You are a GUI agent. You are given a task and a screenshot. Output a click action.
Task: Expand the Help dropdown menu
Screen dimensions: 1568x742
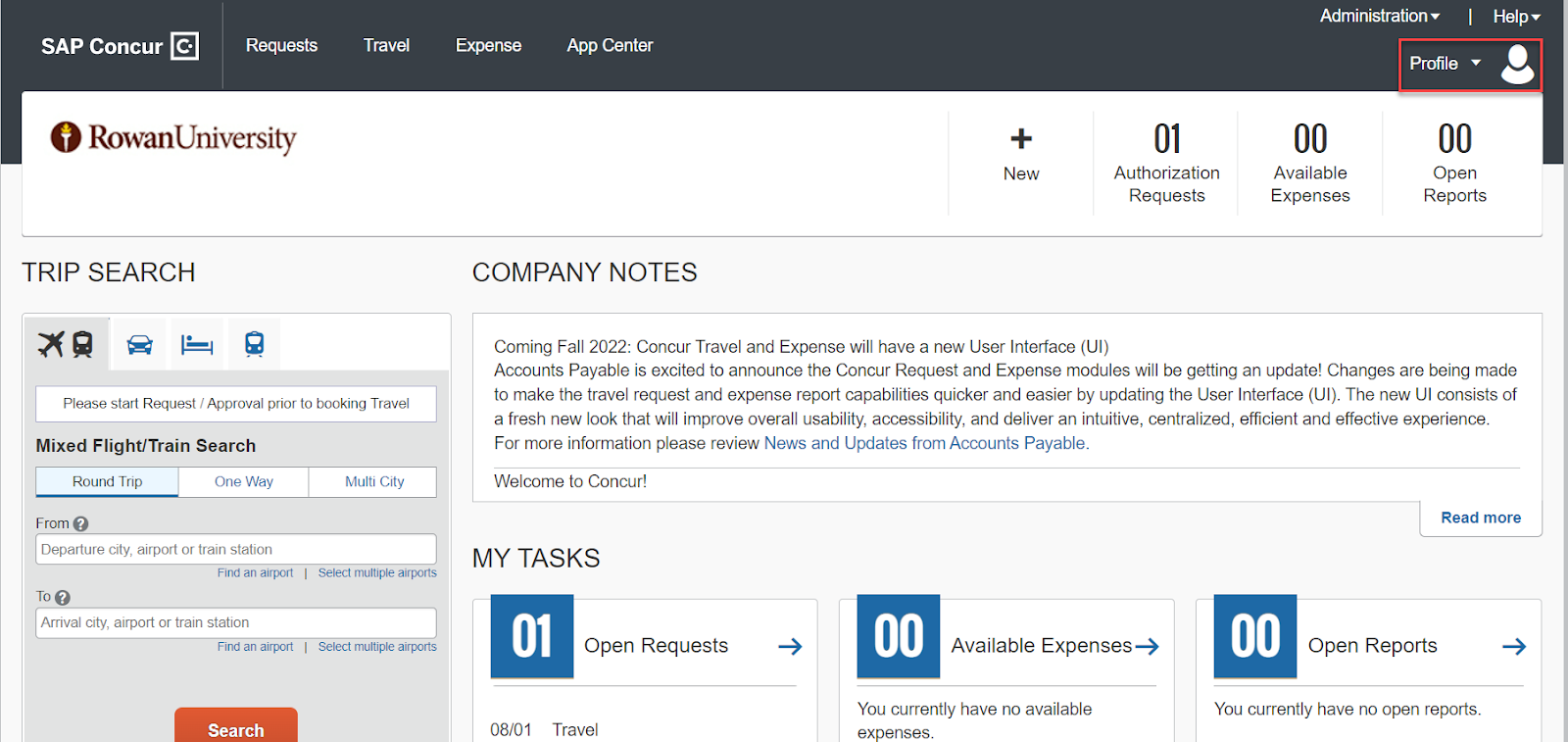[1516, 17]
